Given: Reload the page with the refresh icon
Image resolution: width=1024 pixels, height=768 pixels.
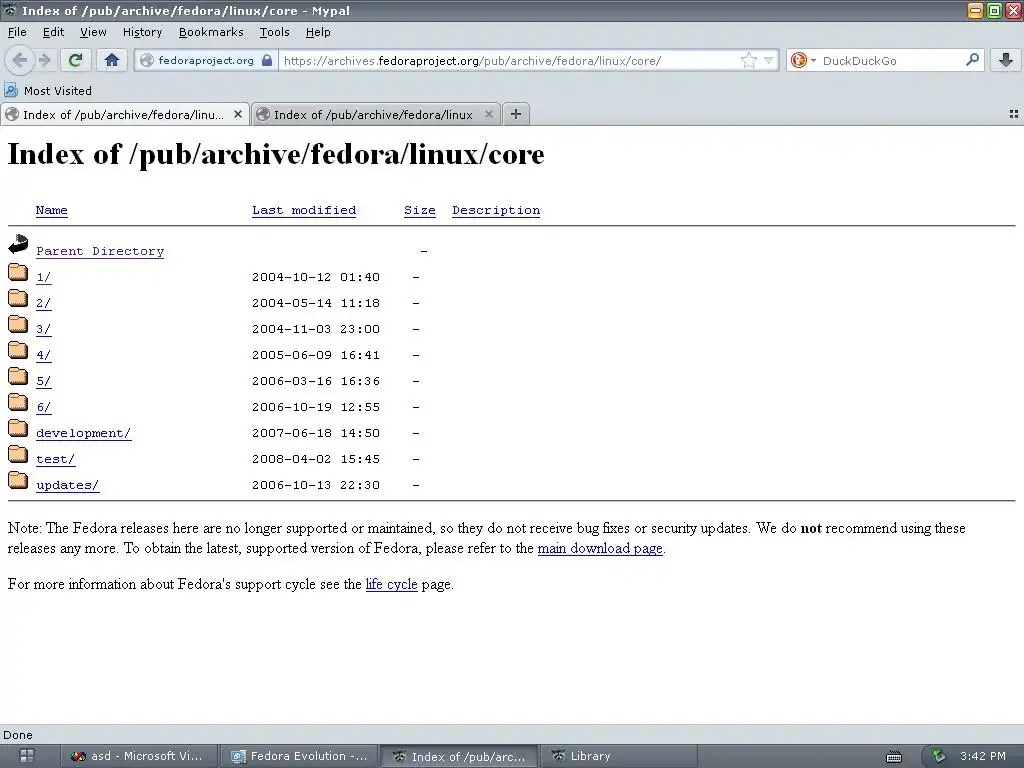Looking at the screenshot, I should [75, 61].
